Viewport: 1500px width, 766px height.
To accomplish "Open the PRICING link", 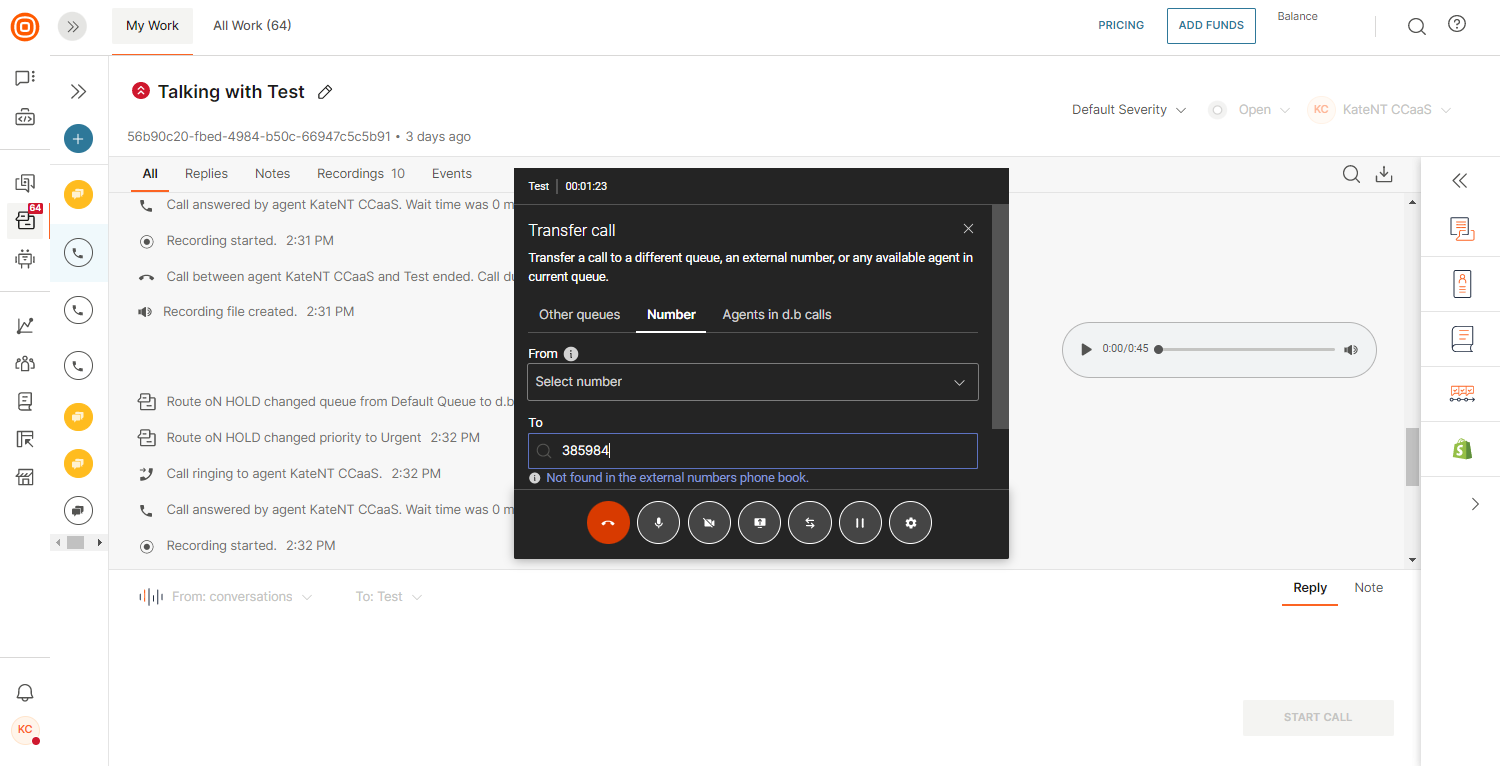I will tap(1121, 26).
